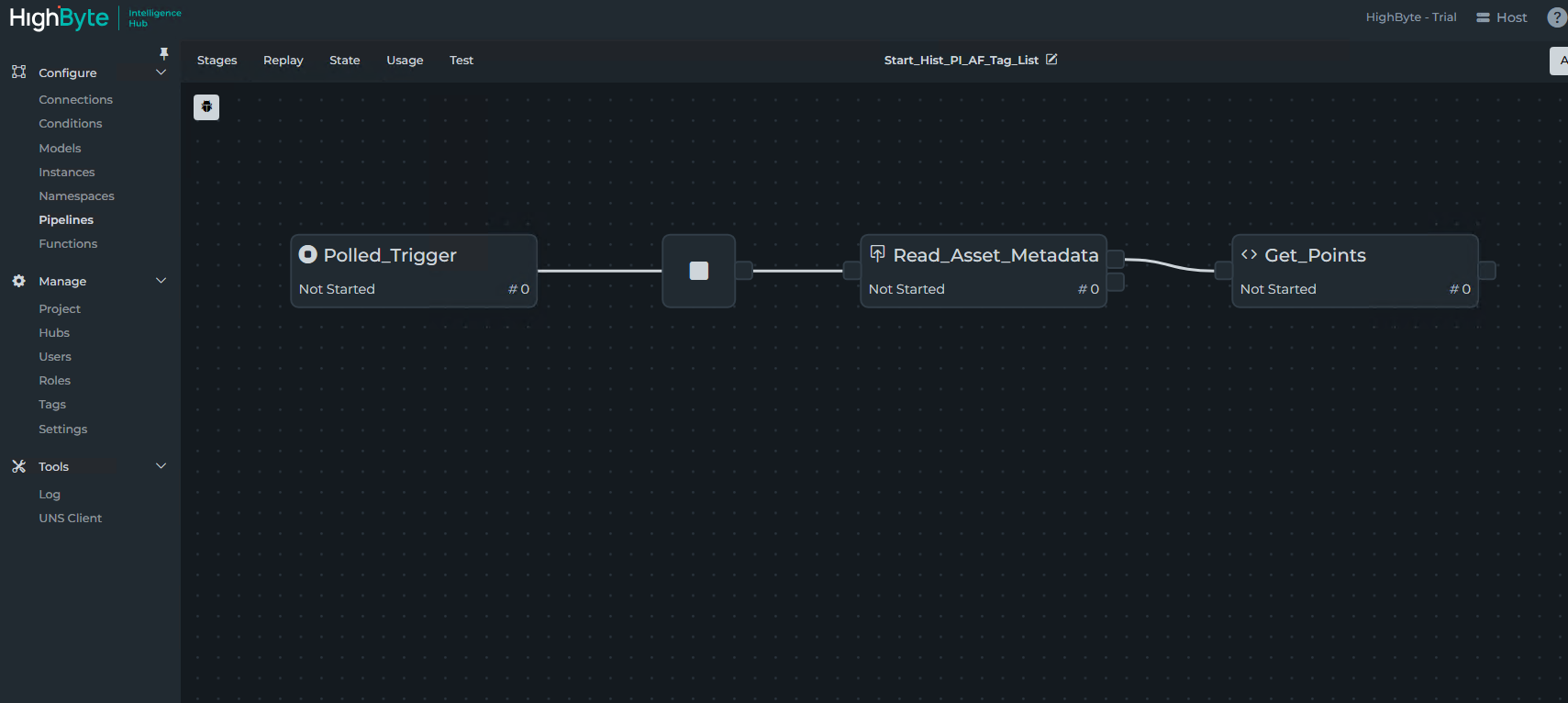Open the help question mark icon
This screenshot has height=703, width=1568.
pos(1556,17)
